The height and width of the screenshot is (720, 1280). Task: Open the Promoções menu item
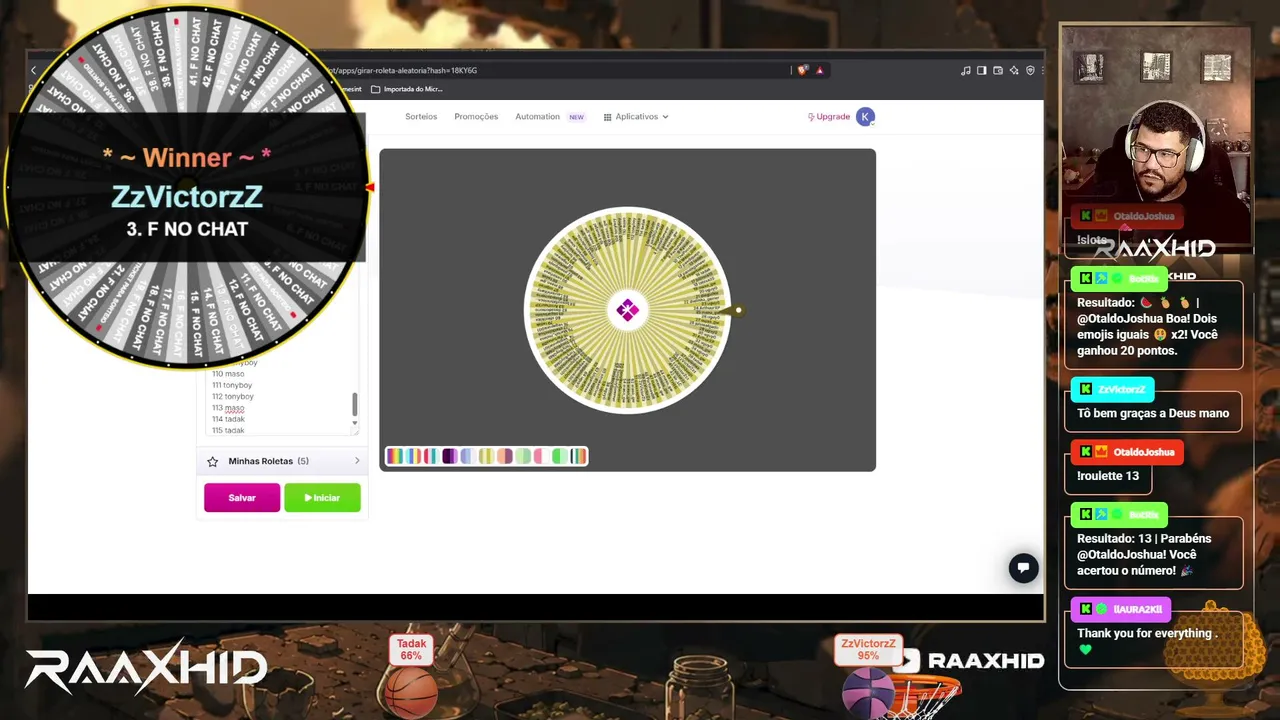(476, 117)
